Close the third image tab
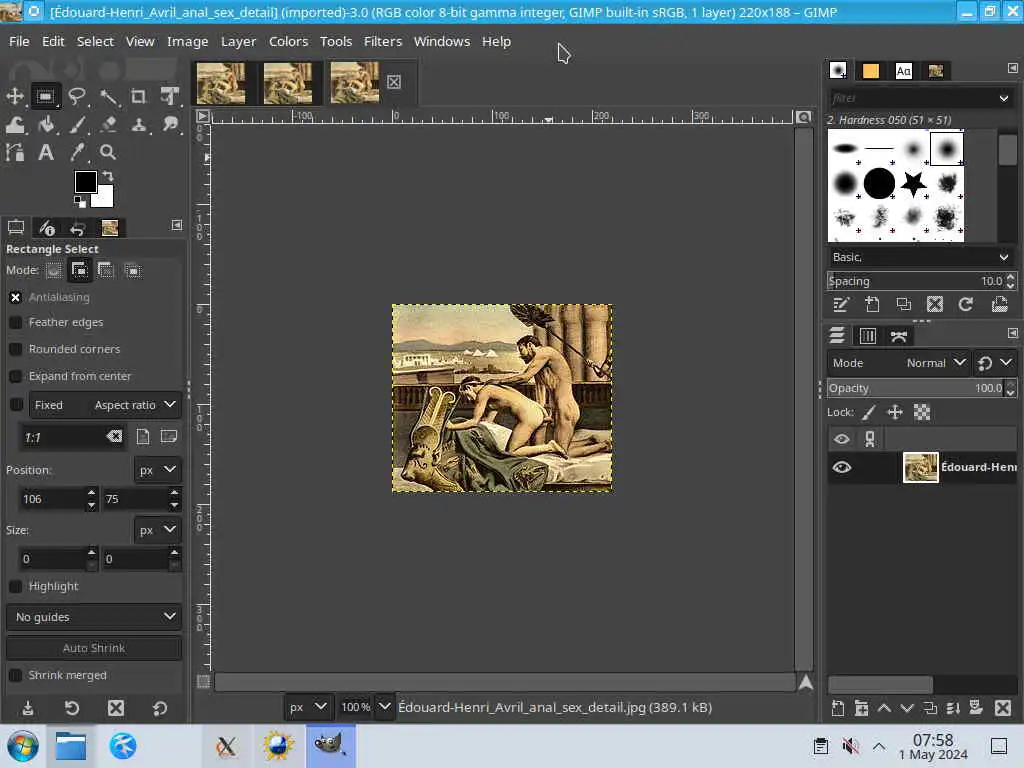 394,82
